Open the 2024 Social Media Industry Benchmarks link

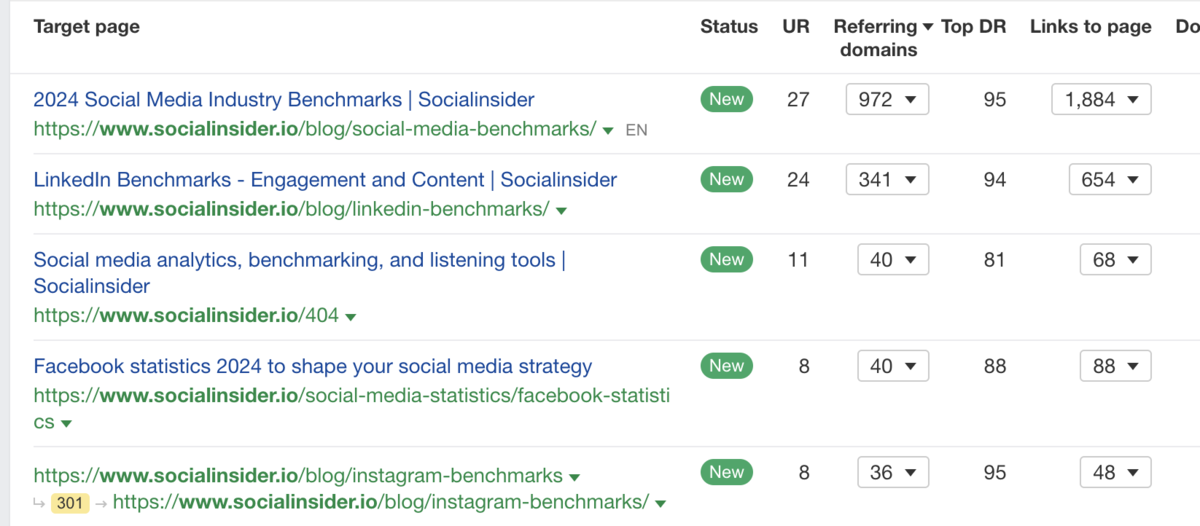click(x=284, y=100)
